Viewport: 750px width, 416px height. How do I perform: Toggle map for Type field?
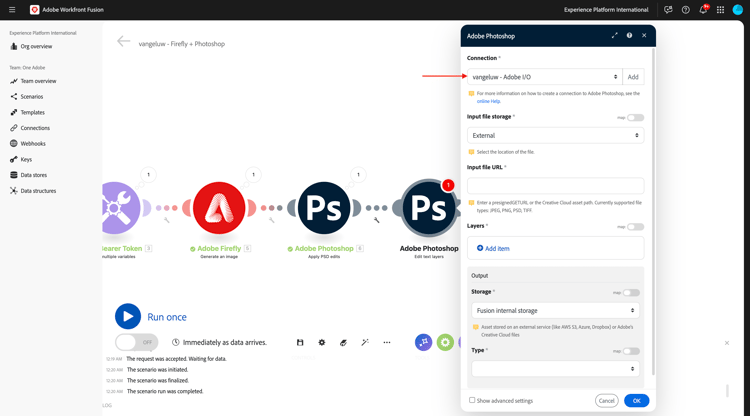pos(631,351)
